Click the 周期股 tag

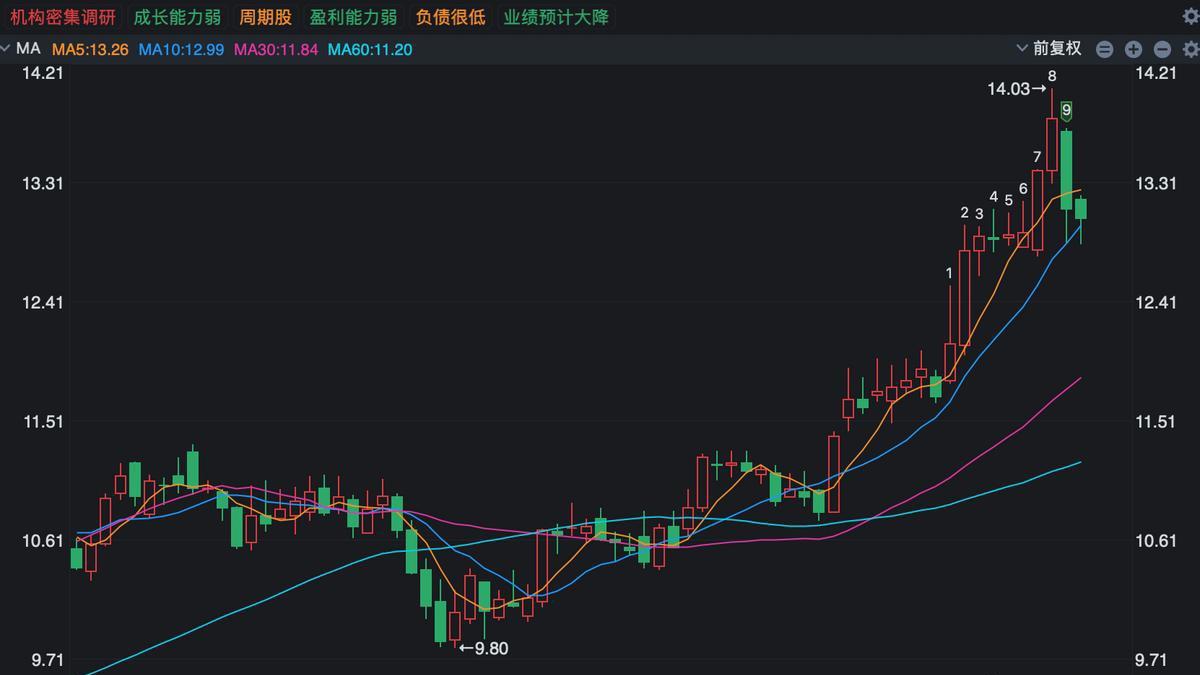click(x=265, y=17)
